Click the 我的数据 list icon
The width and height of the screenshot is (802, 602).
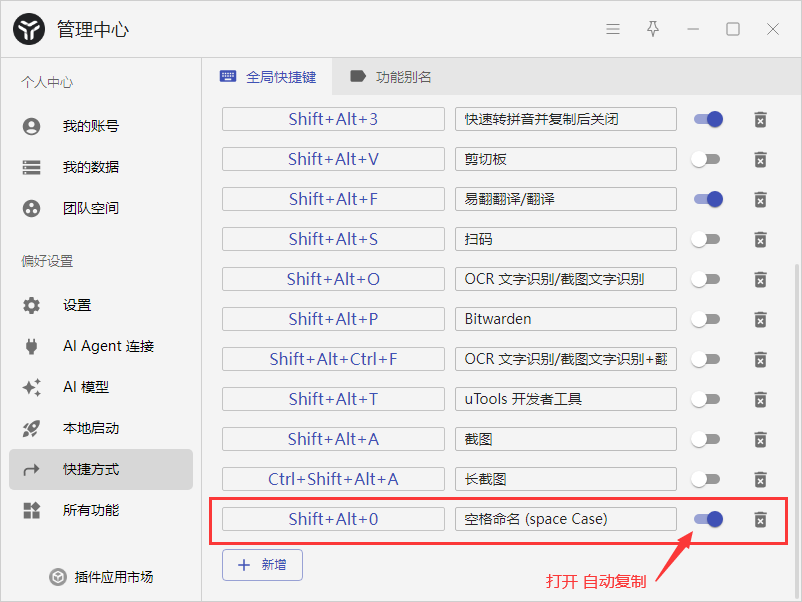31,167
